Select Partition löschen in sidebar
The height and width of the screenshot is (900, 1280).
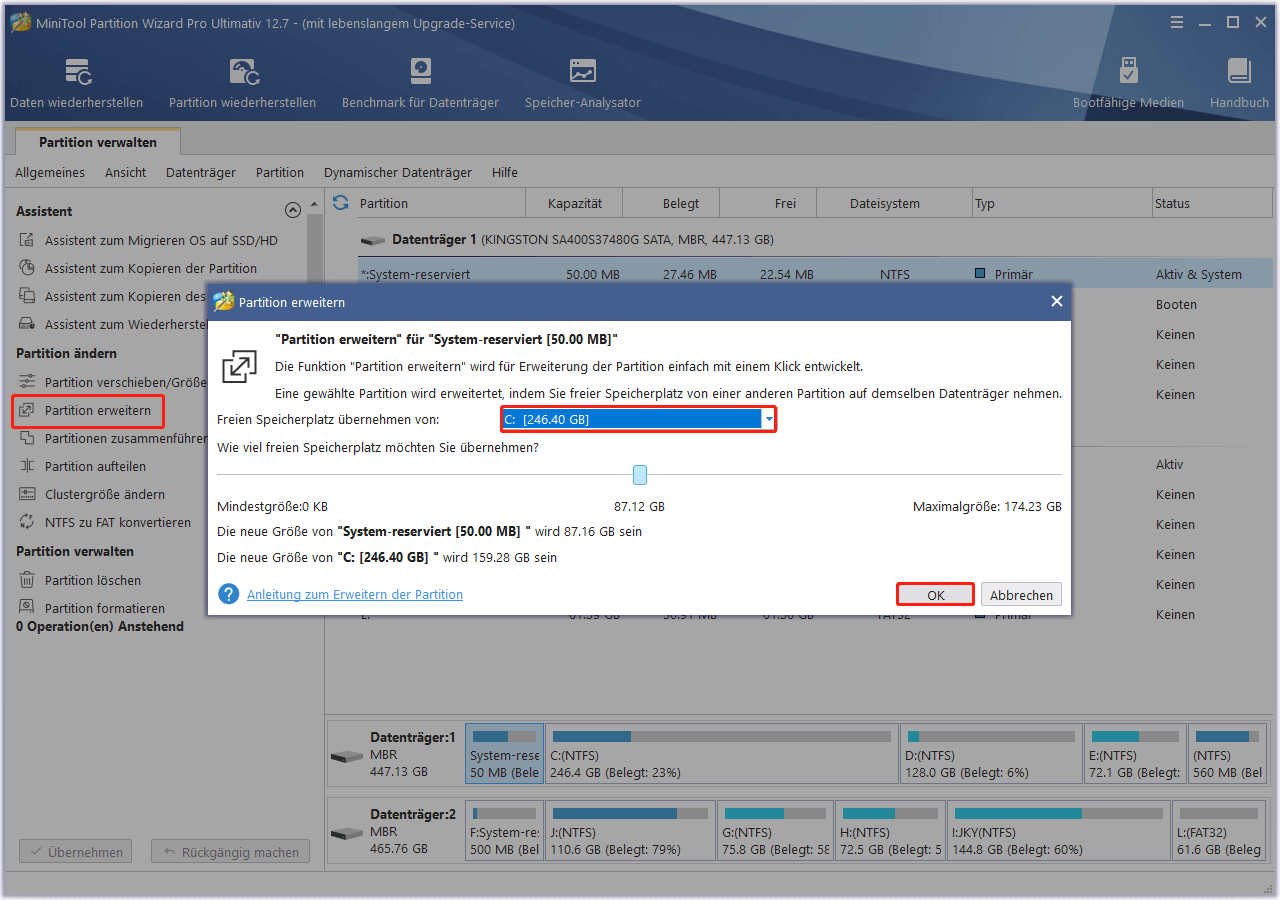92,580
